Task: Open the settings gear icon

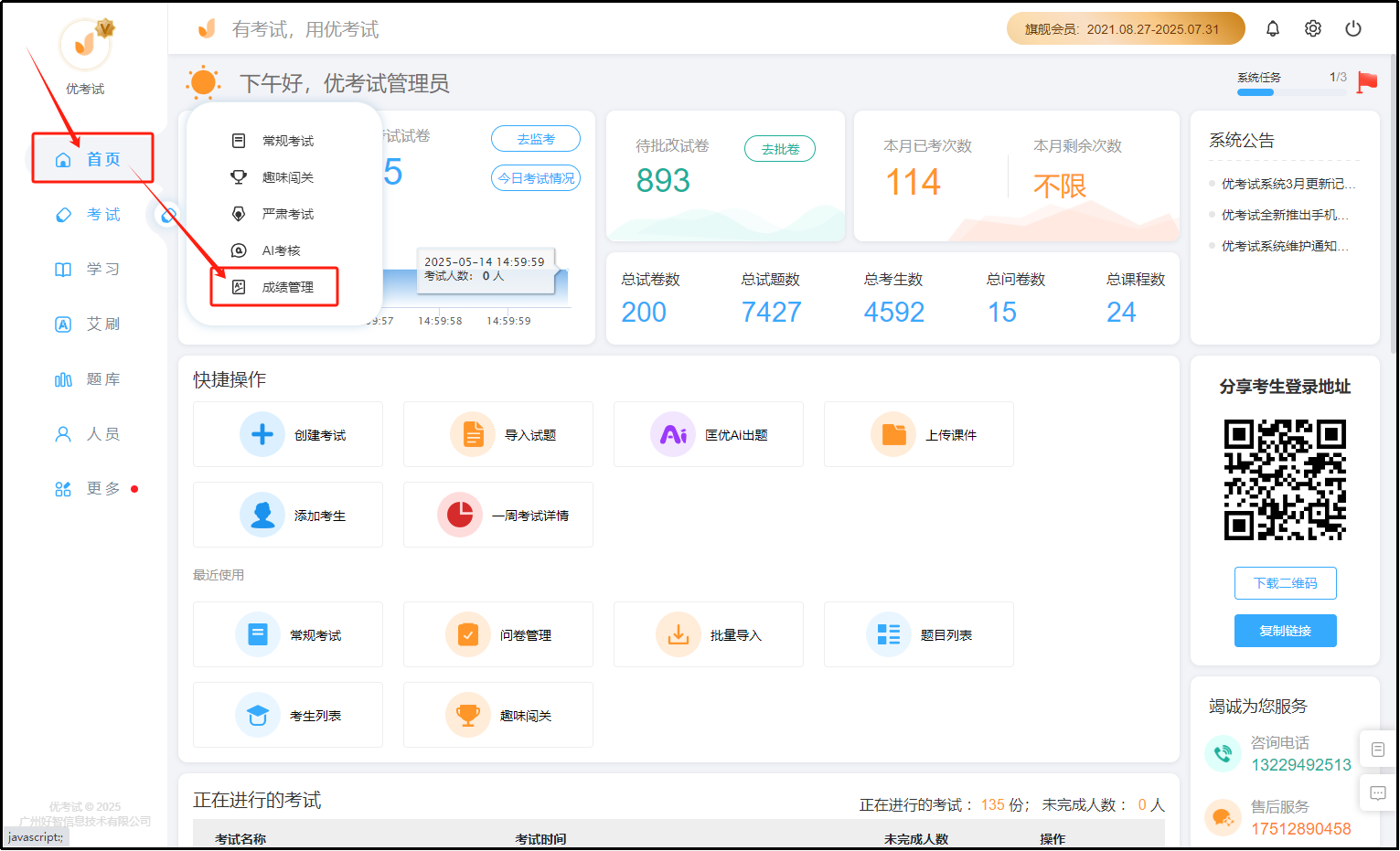Action: (1313, 28)
